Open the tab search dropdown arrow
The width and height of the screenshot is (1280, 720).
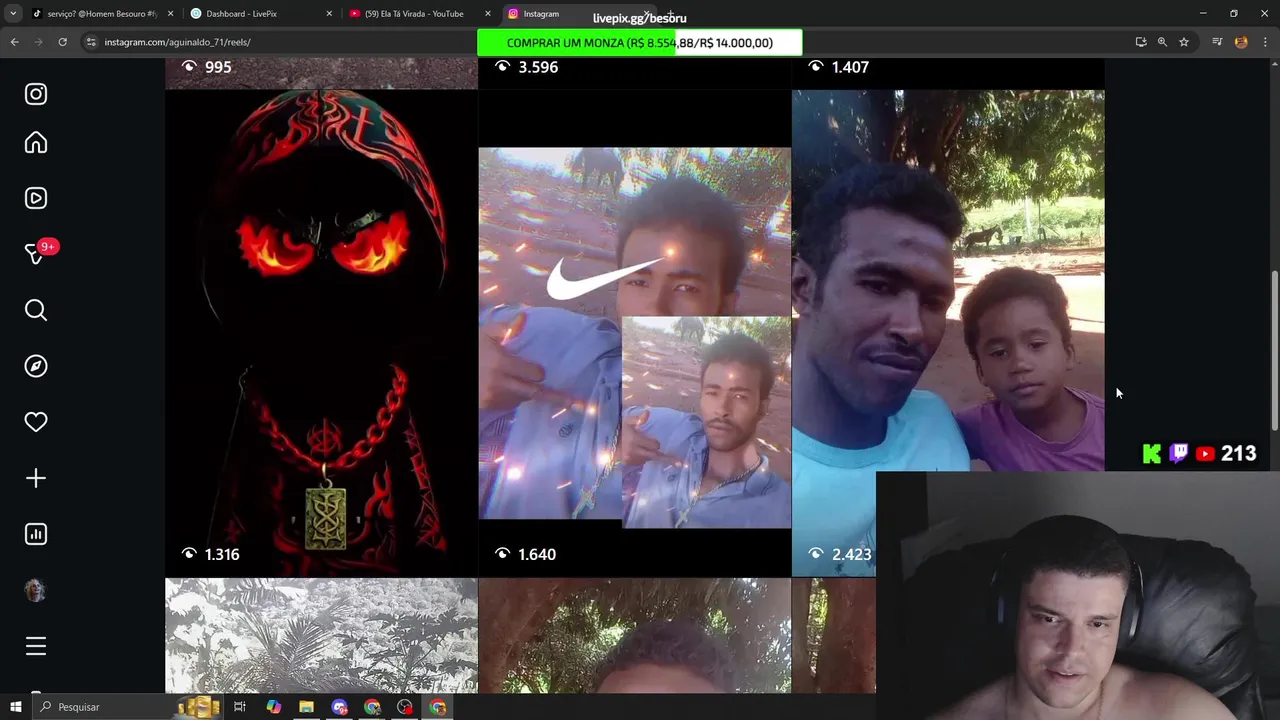click(x=13, y=14)
